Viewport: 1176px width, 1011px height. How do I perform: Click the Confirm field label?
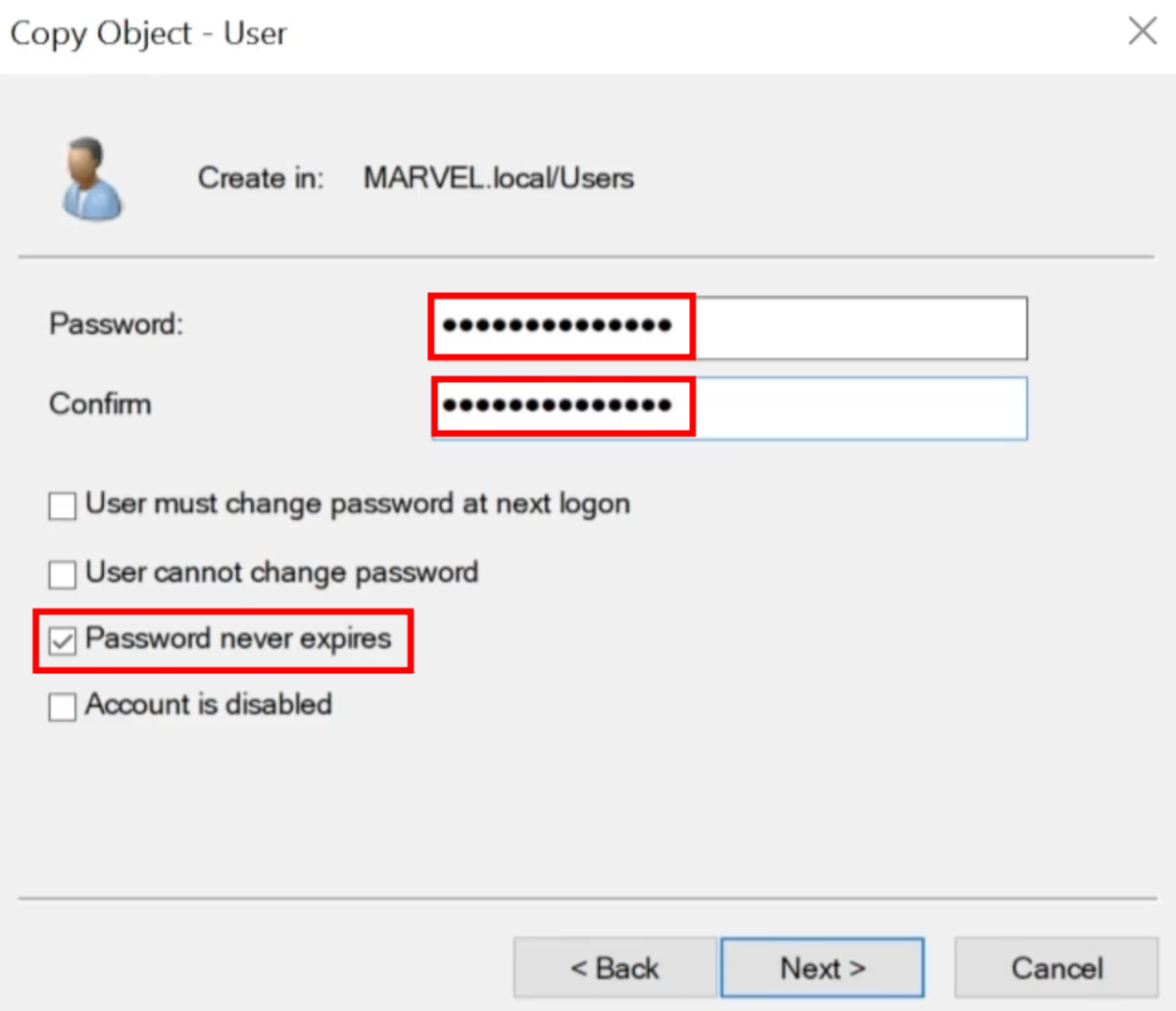tap(100, 404)
